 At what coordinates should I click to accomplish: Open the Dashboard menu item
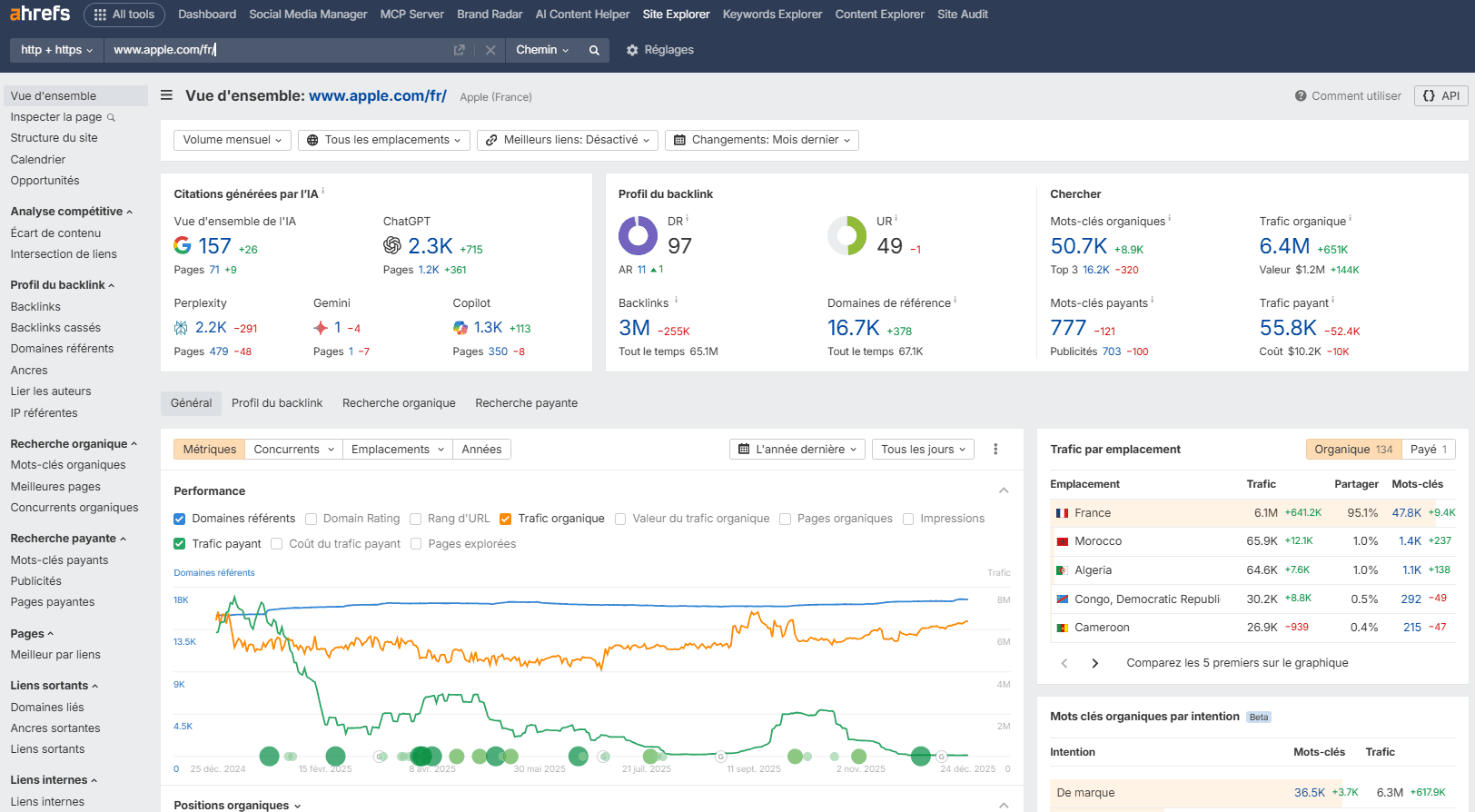click(x=207, y=15)
